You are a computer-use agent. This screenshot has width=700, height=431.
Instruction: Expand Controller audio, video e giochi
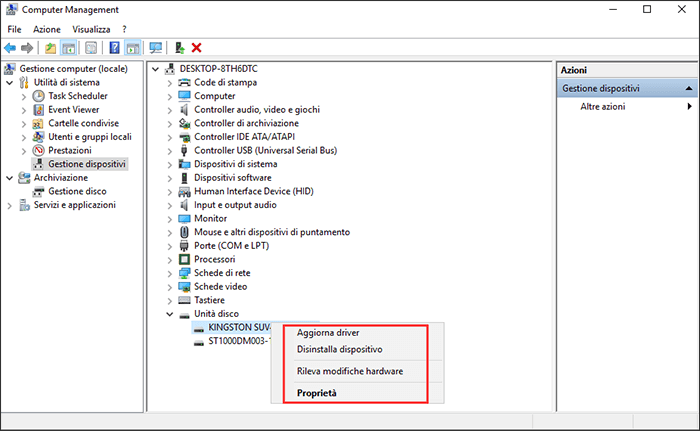pyautogui.click(x=170, y=110)
